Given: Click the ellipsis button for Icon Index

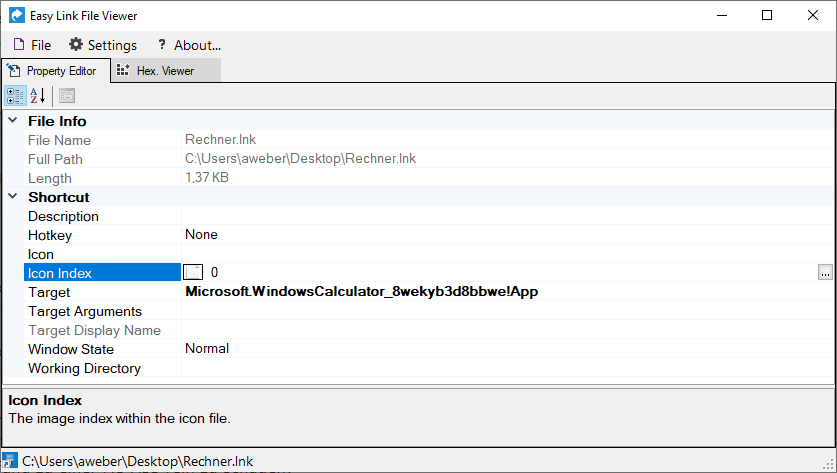Looking at the screenshot, I should coord(824,273).
